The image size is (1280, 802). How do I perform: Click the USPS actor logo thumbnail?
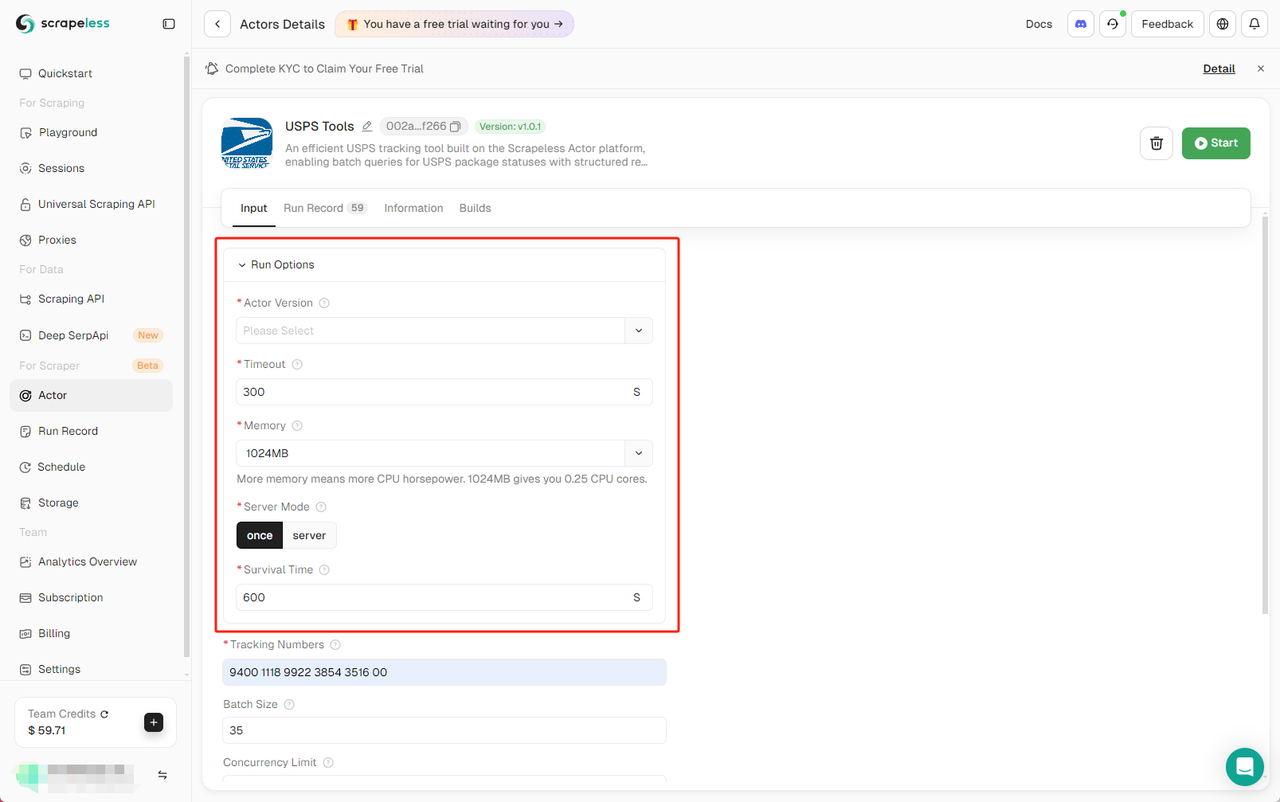tap(247, 143)
